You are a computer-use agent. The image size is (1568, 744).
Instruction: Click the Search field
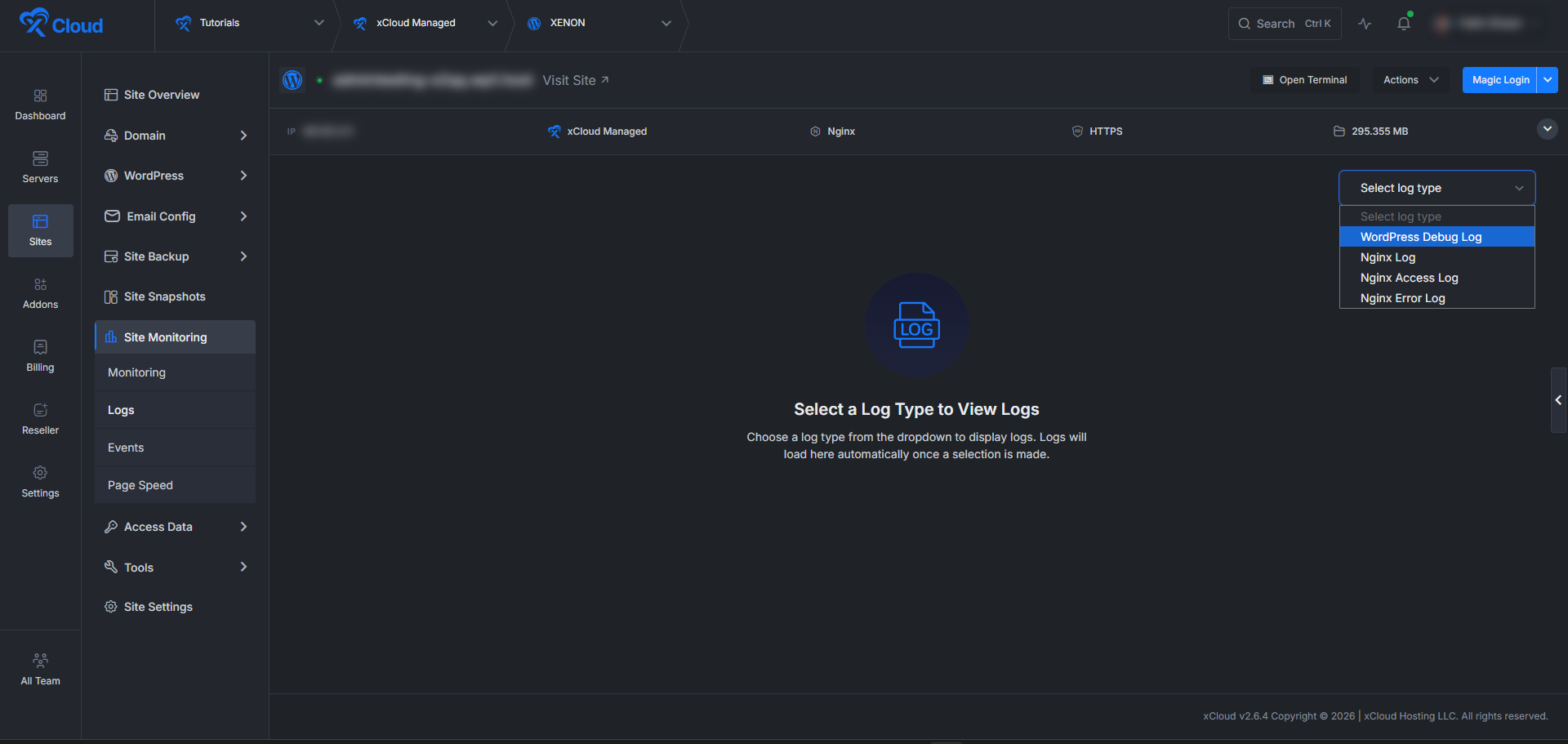[1284, 24]
